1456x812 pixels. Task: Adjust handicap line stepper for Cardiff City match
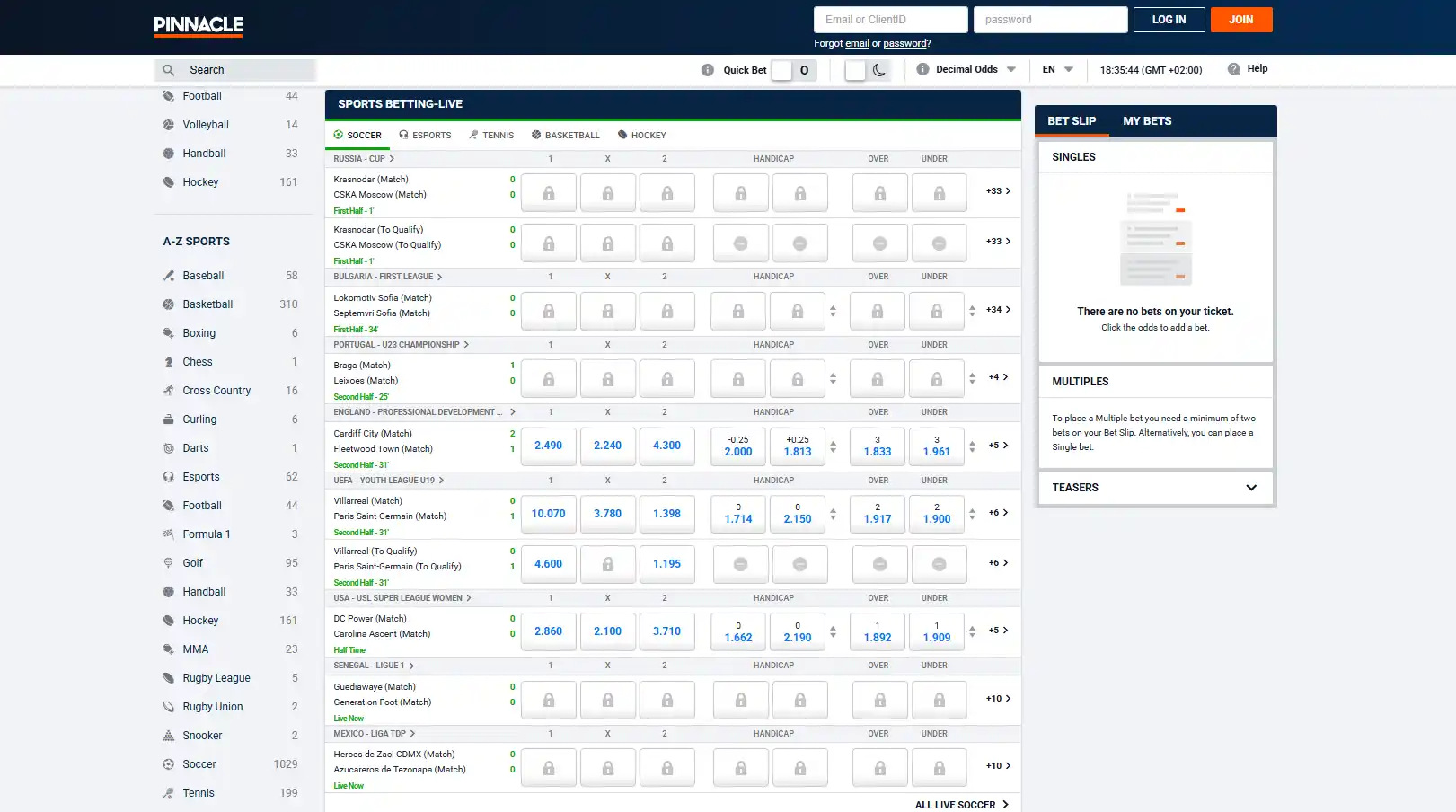833,446
